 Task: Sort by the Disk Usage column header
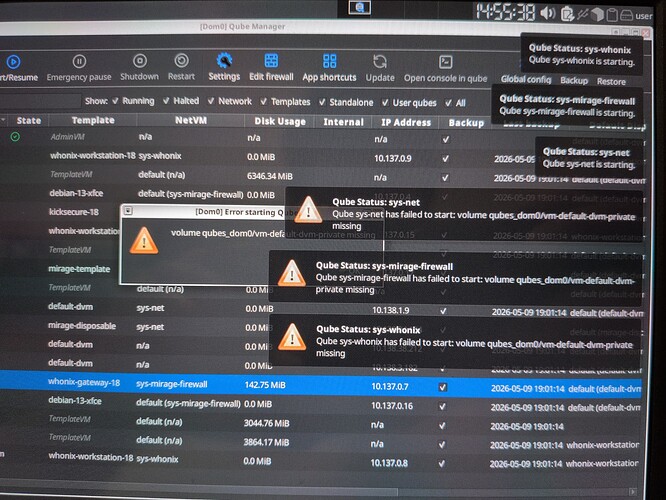coord(279,121)
